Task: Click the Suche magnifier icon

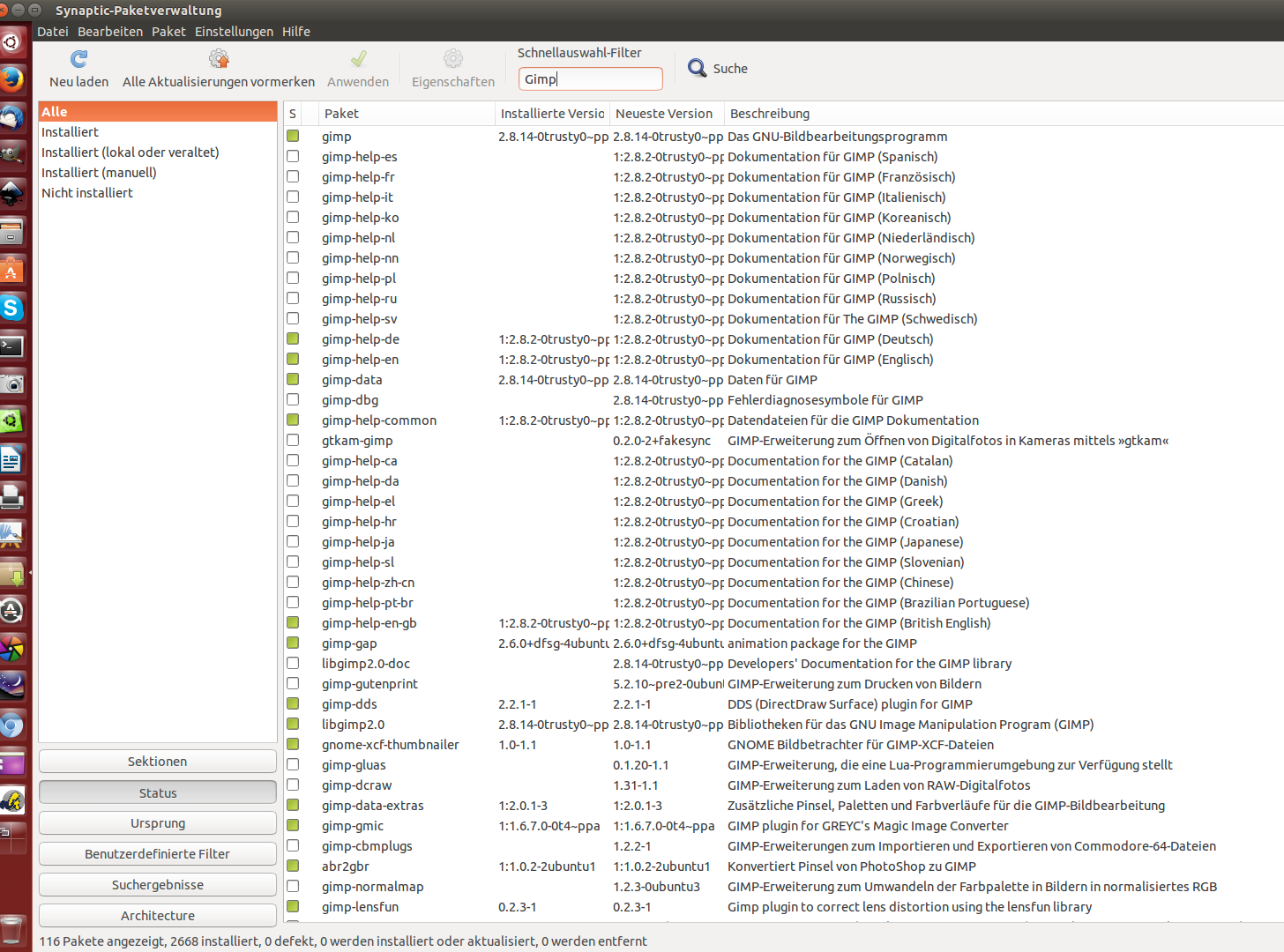Action: click(697, 68)
